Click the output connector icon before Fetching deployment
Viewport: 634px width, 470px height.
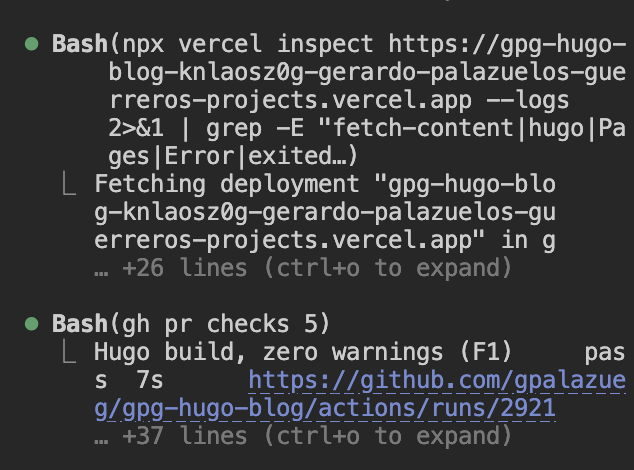click(x=69, y=183)
